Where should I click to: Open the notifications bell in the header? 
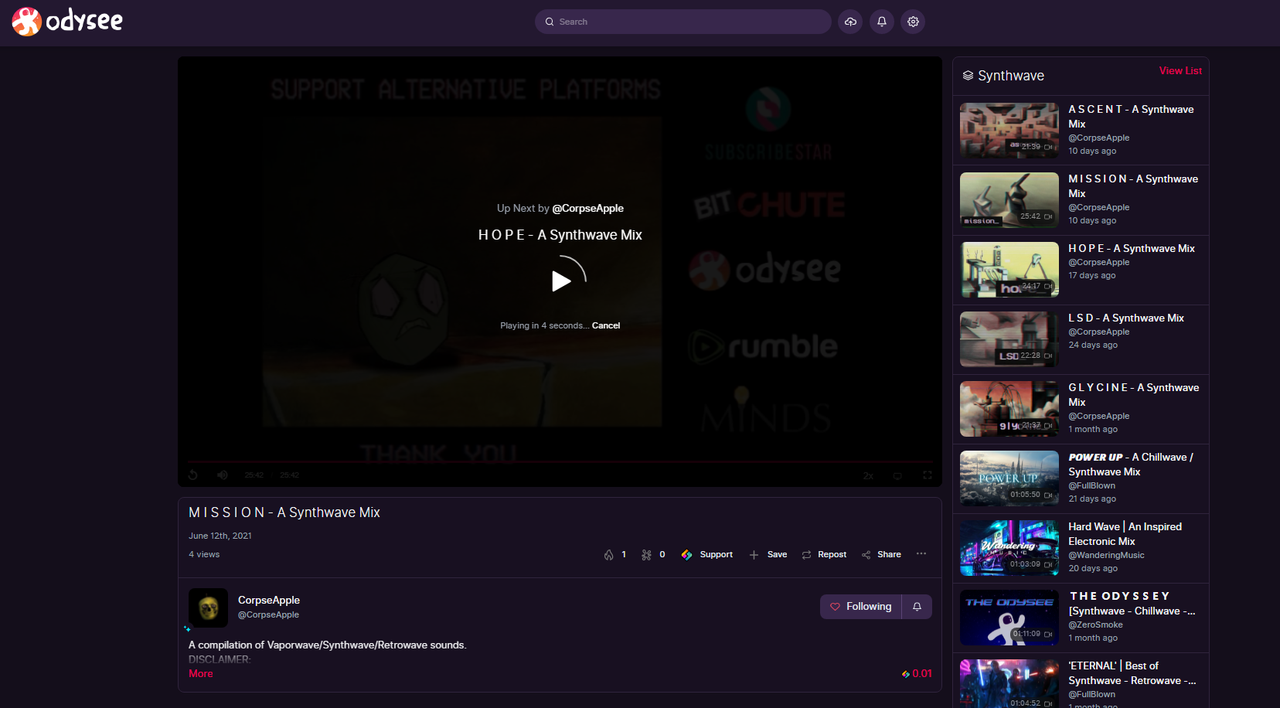point(881,21)
